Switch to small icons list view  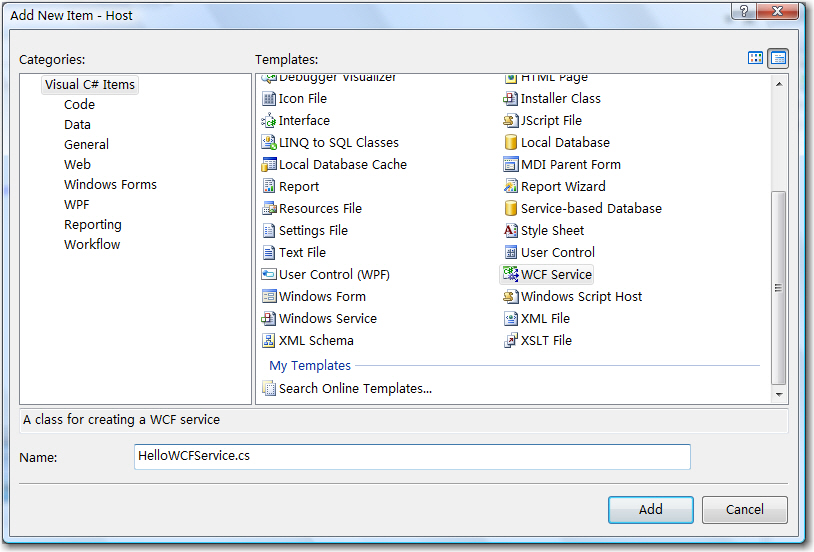click(x=778, y=58)
